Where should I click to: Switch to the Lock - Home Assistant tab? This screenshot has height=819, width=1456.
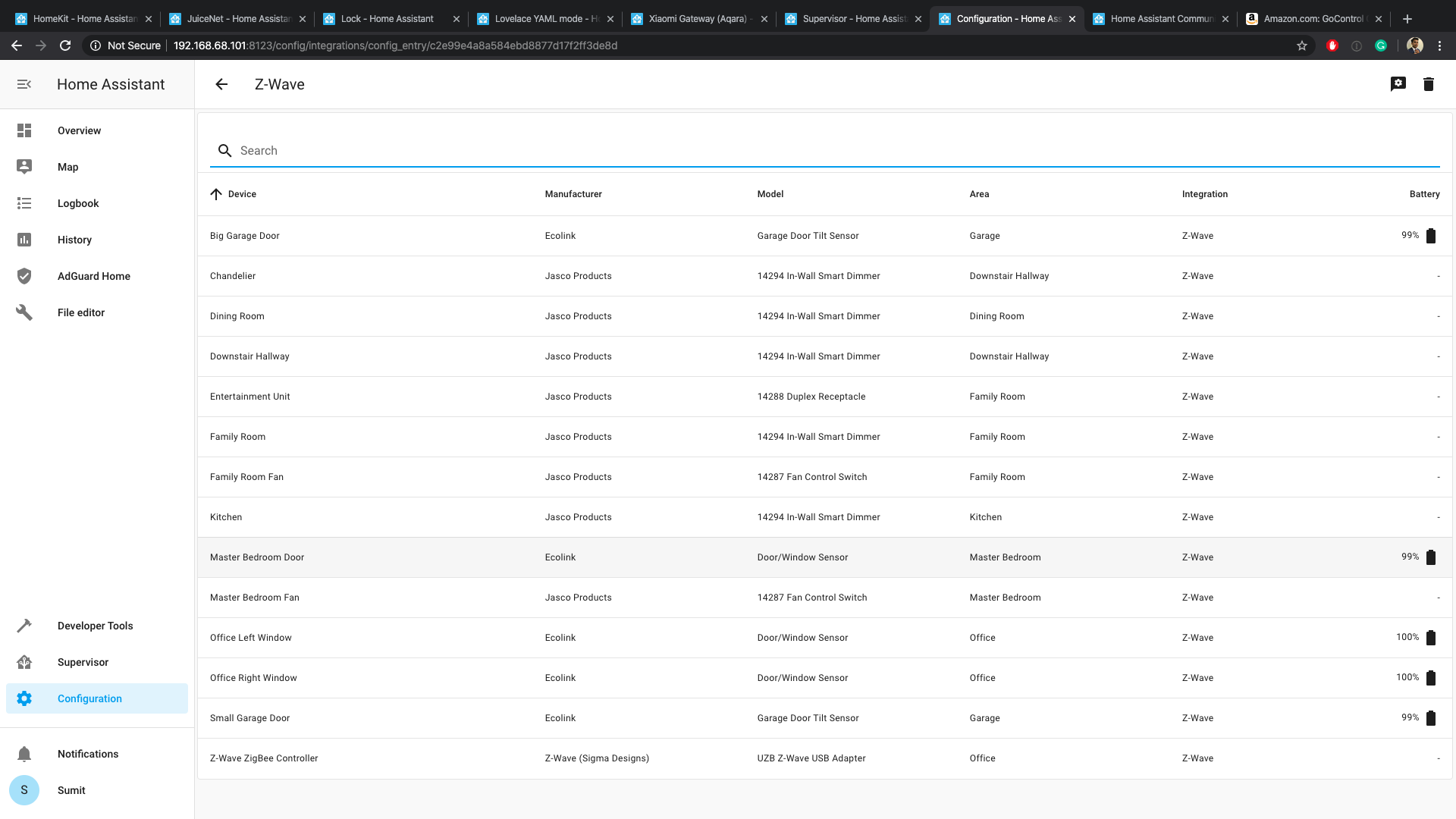(x=387, y=18)
